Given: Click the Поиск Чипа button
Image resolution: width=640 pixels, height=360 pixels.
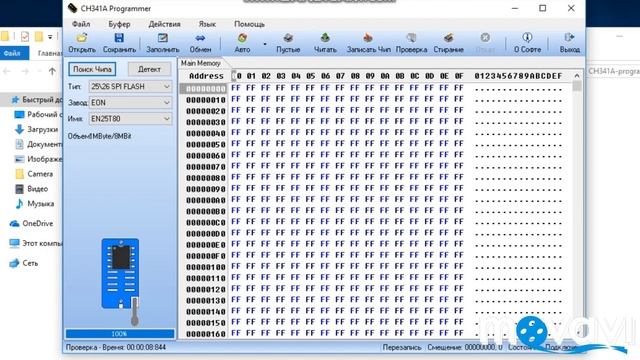Looking at the screenshot, I should click(x=92, y=69).
